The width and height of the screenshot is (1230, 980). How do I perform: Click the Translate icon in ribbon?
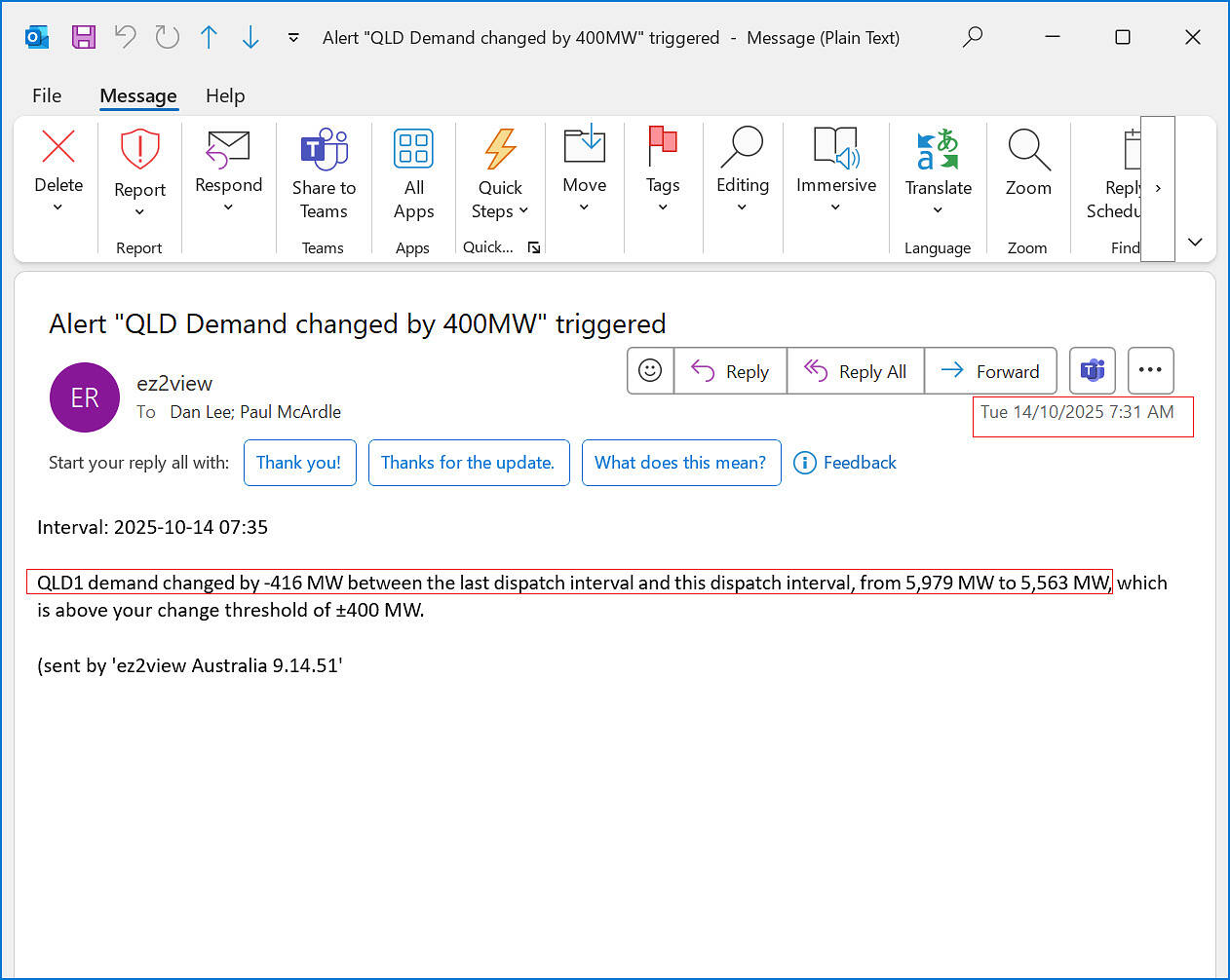(x=938, y=150)
